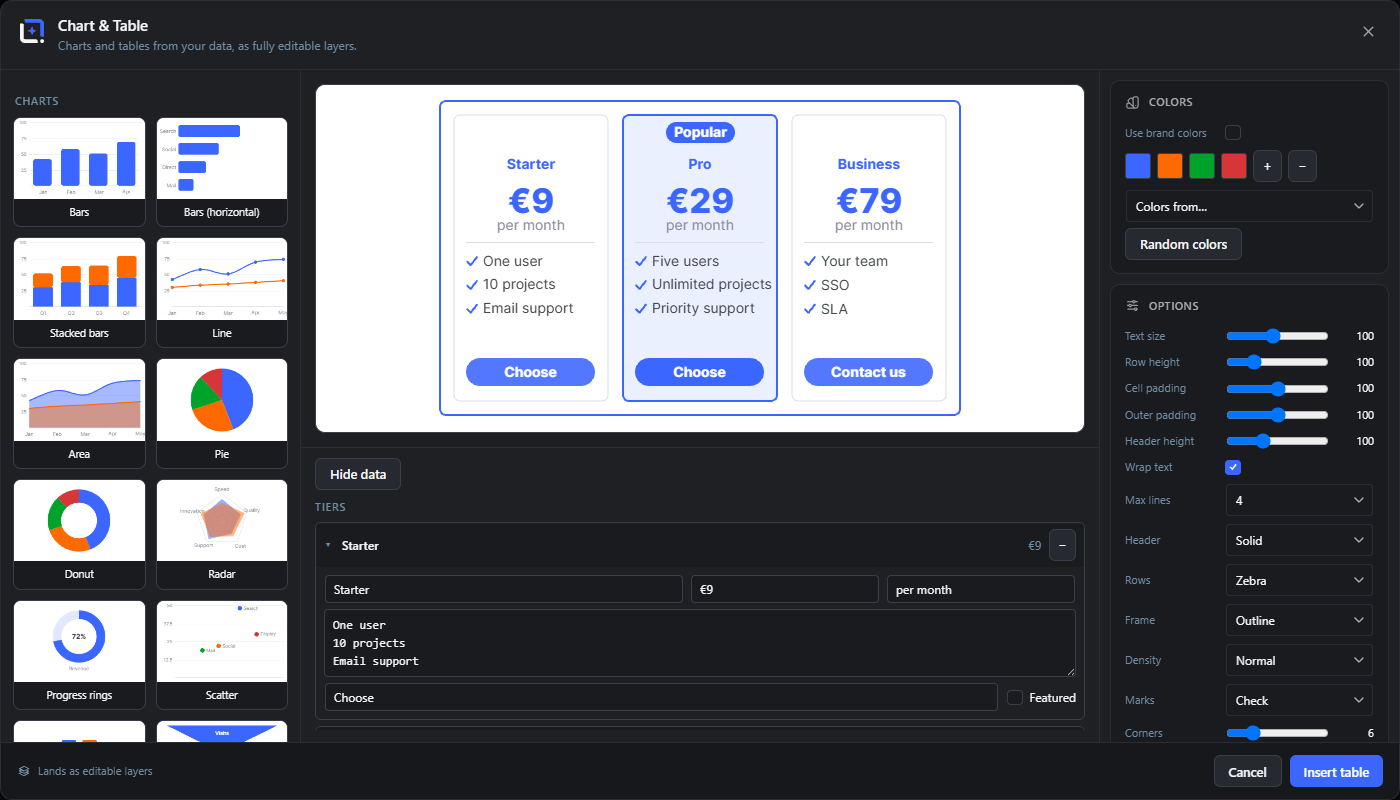Screen dimensions: 1400x800
Task: Open the 'Colors from...' dropdown
Action: (1249, 206)
